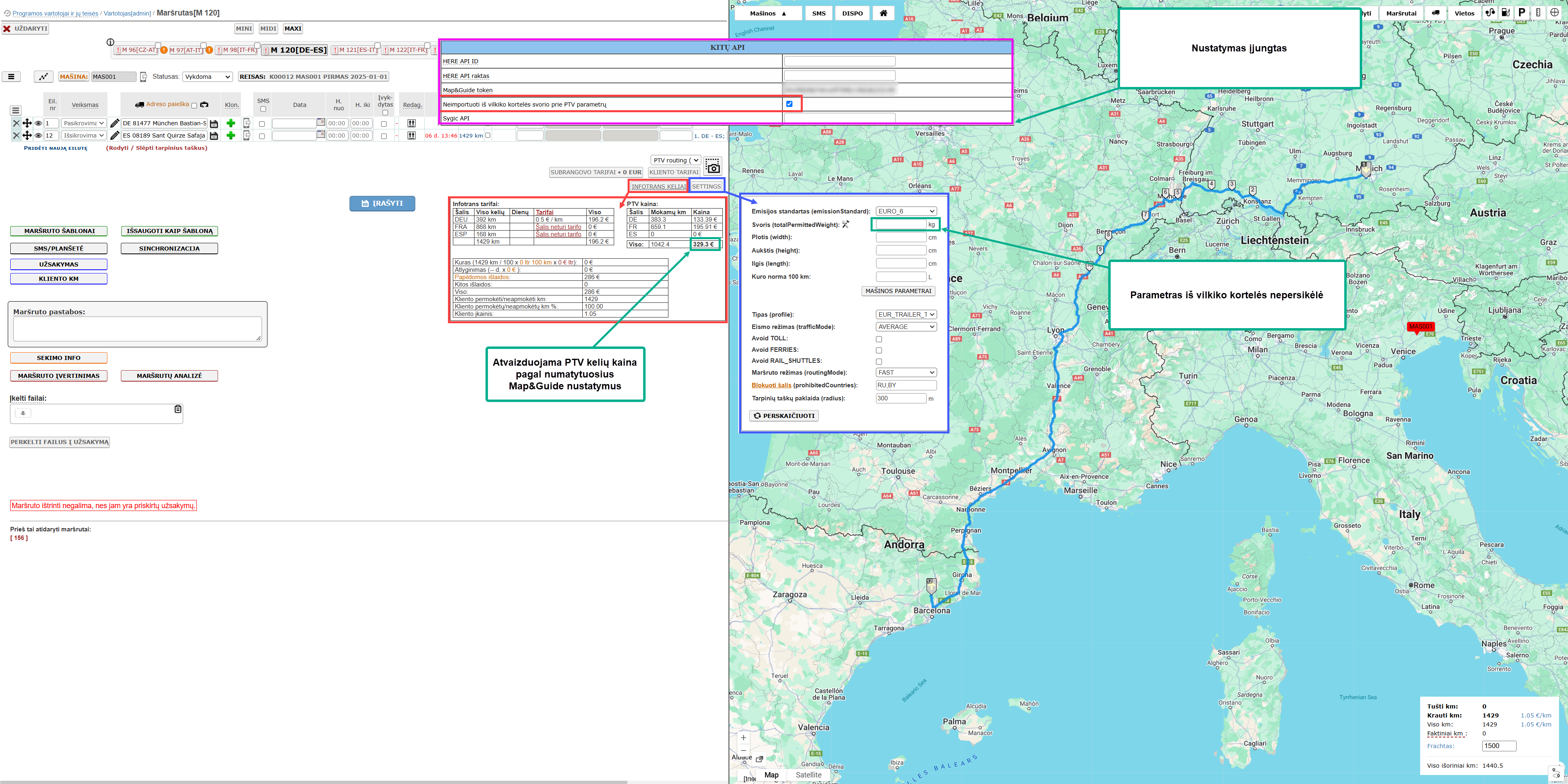Clone the Sant Quirze row with green plus

[231, 135]
